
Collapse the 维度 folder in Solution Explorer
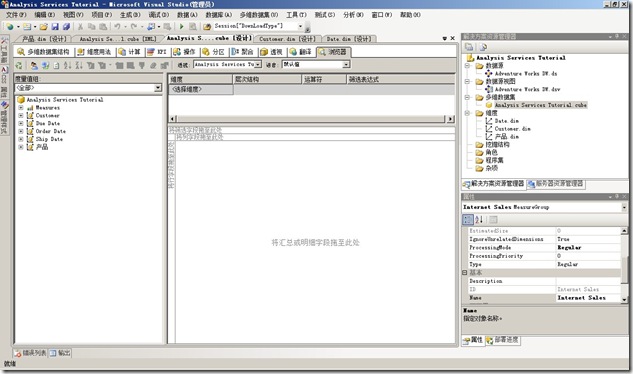coord(467,113)
